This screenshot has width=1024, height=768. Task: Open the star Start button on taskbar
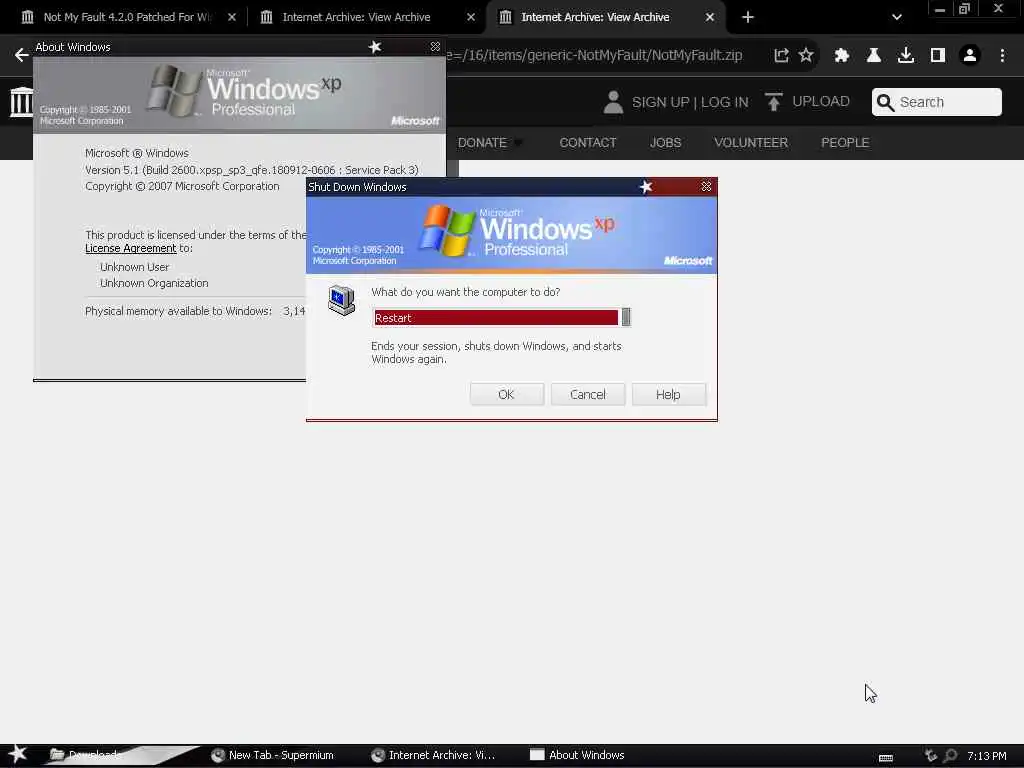tap(18, 755)
